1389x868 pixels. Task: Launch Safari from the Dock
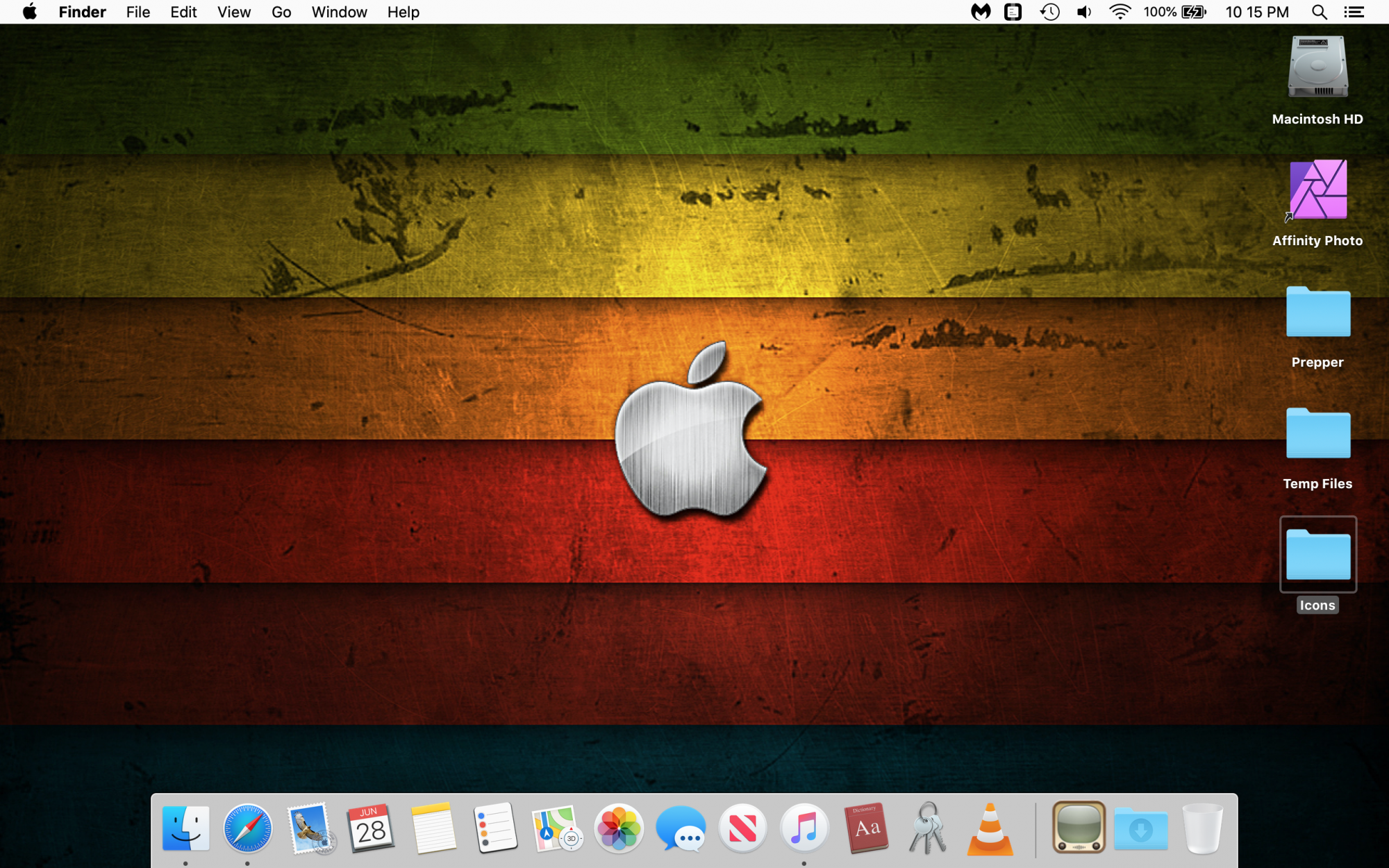247,828
